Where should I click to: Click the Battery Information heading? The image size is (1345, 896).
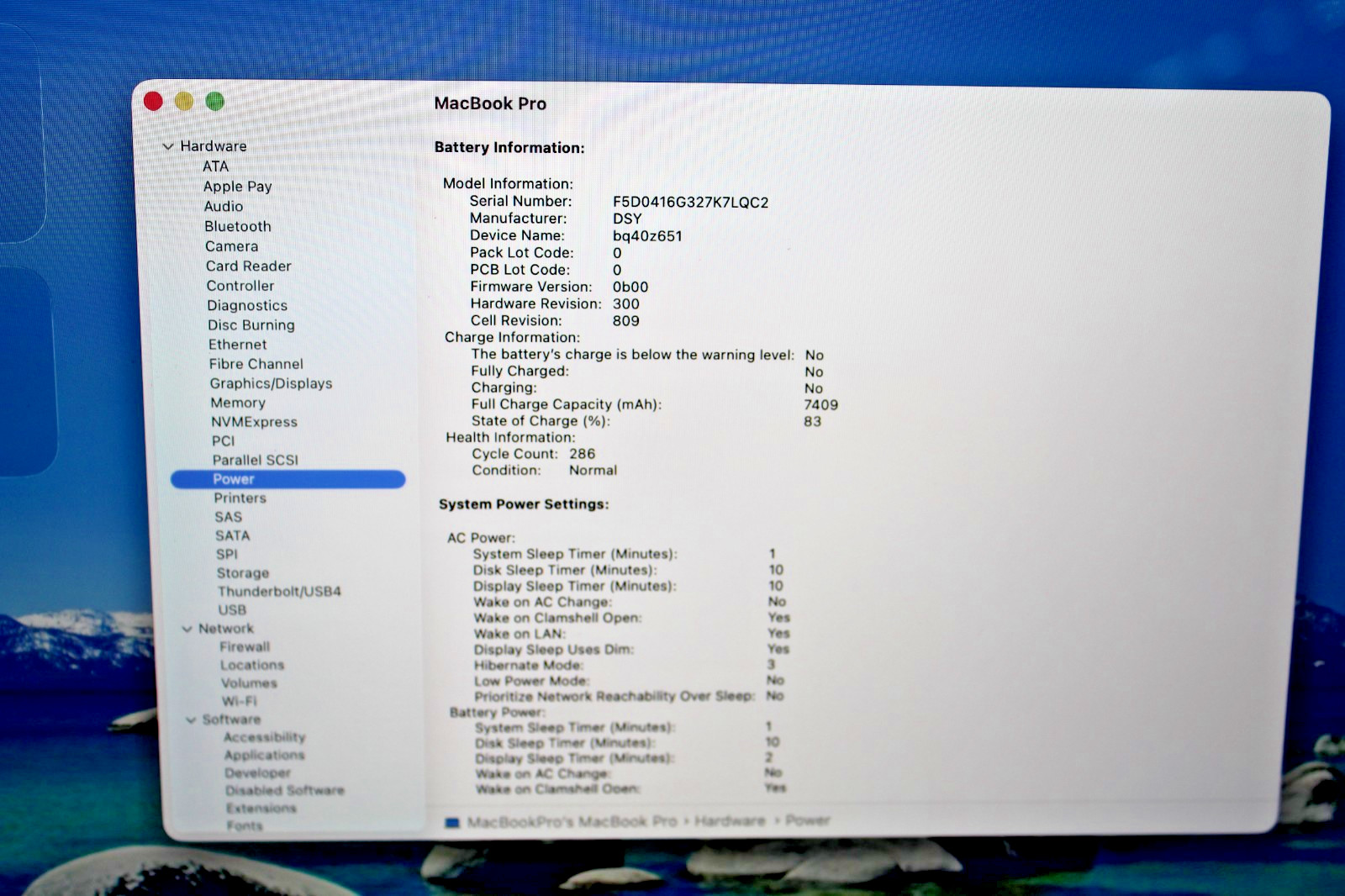(x=509, y=148)
